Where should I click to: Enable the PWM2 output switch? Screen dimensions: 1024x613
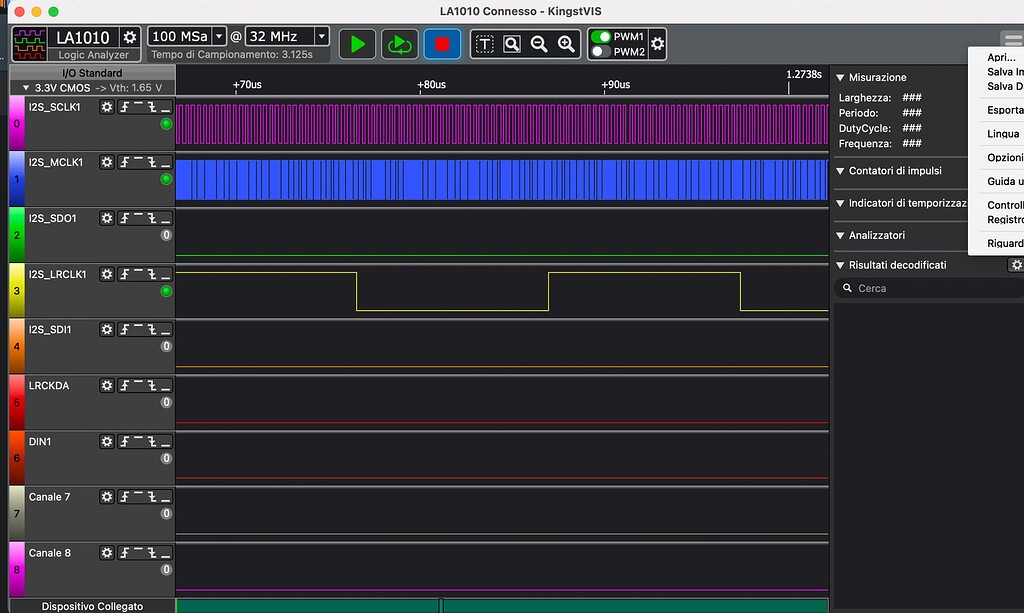click(601, 52)
